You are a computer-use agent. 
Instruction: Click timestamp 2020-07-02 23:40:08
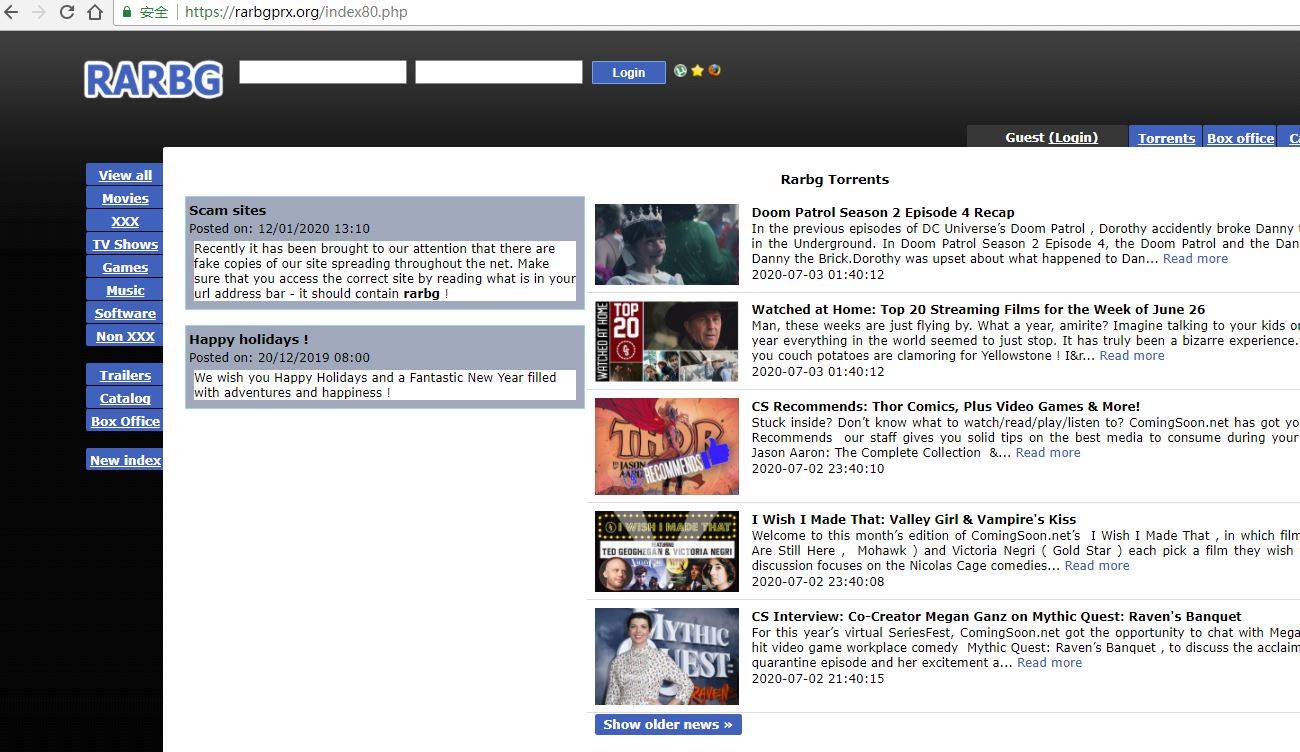[818, 581]
